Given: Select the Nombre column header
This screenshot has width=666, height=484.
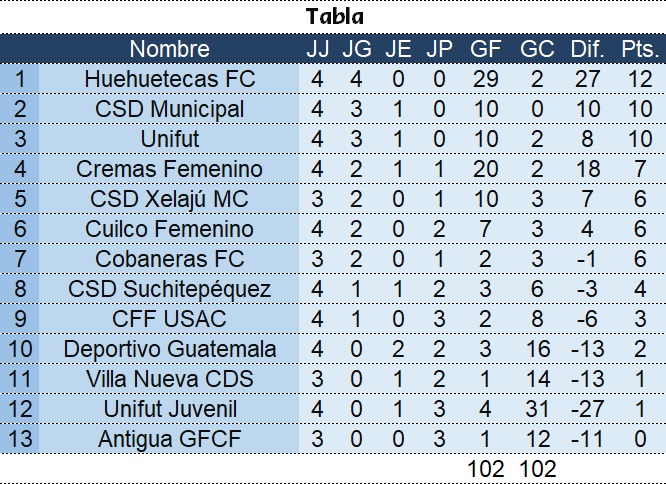Looking at the screenshot, I should [x=170, y=49].
